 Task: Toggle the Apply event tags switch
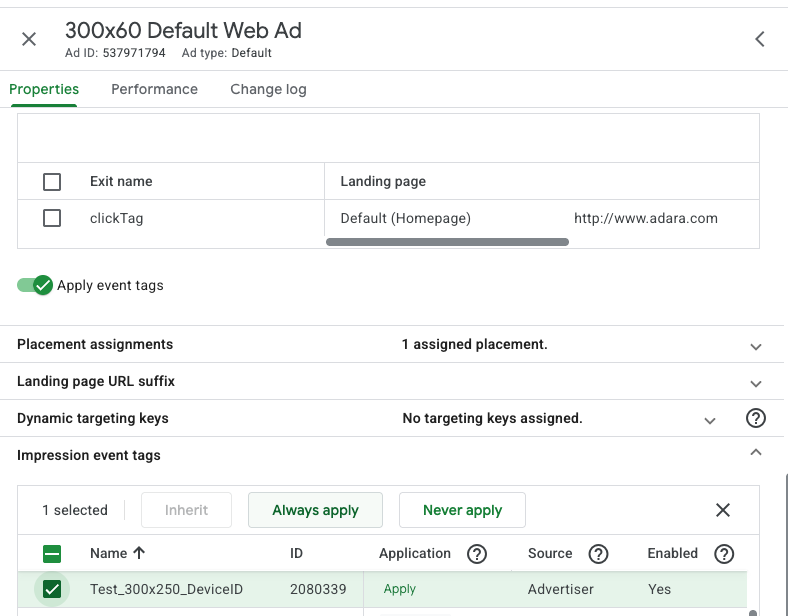click(35, 285)
